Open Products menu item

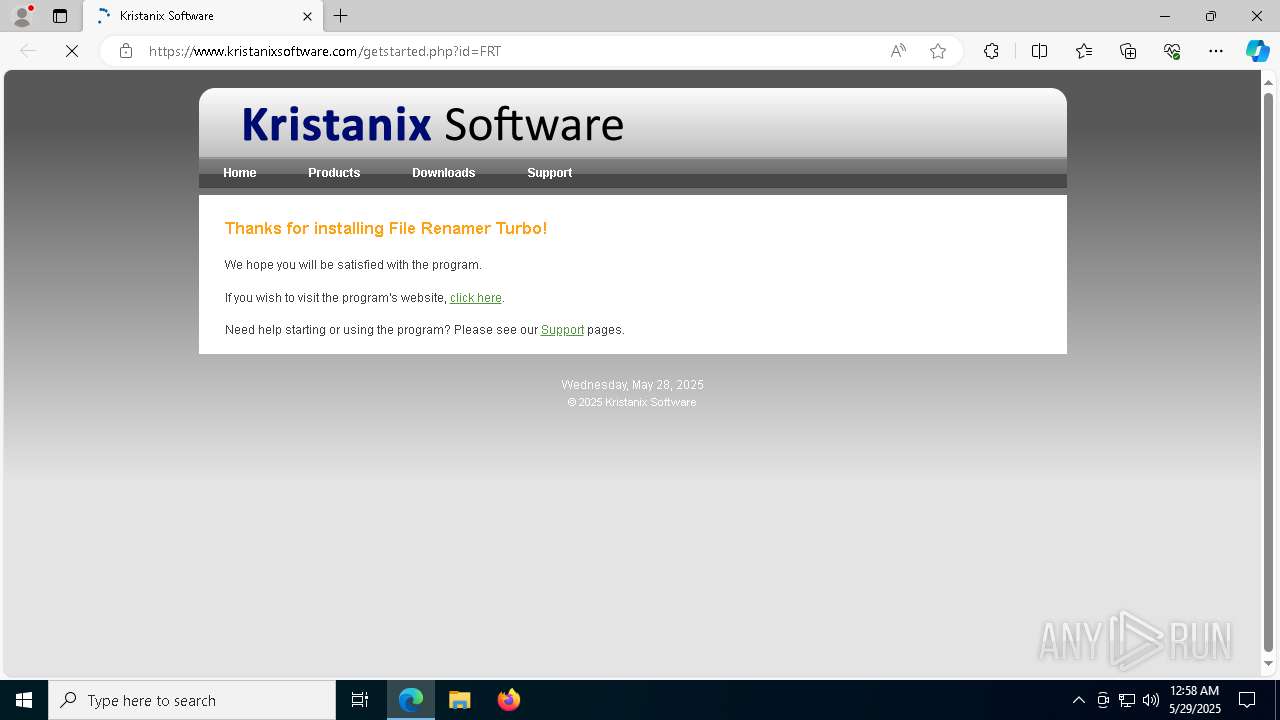click(x=334, y=173)
